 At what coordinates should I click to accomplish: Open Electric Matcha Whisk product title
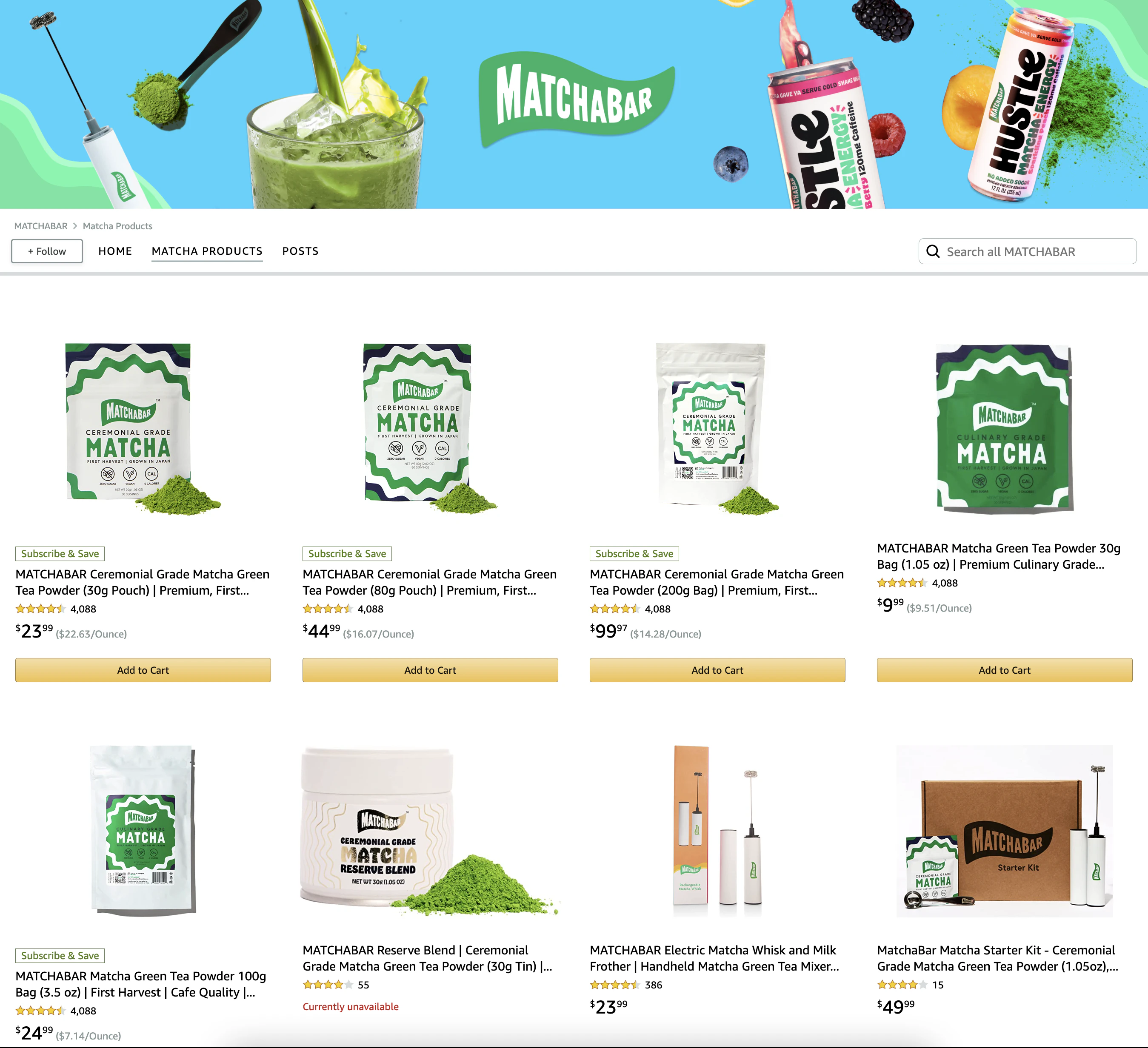(x=714, y=958)
